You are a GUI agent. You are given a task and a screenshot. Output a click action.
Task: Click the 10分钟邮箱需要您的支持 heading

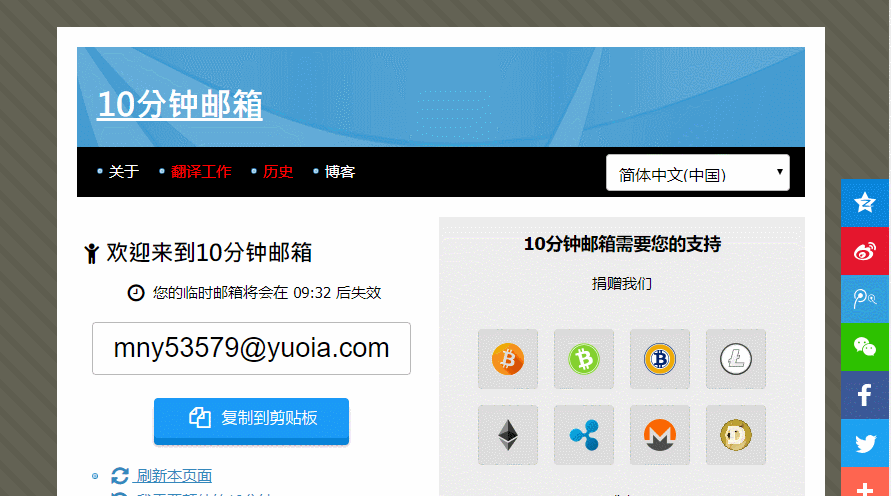622,244
